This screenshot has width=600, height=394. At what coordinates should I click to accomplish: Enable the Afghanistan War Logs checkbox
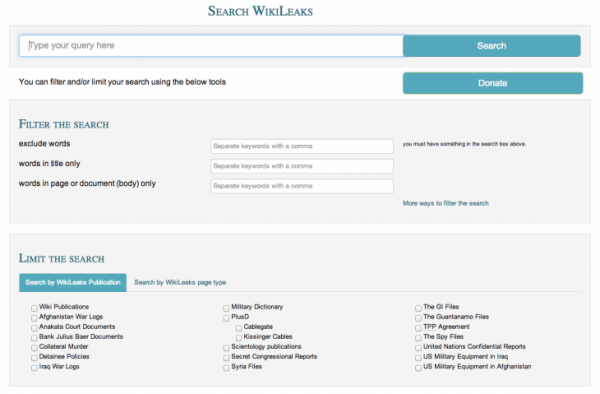click(34, 318)
